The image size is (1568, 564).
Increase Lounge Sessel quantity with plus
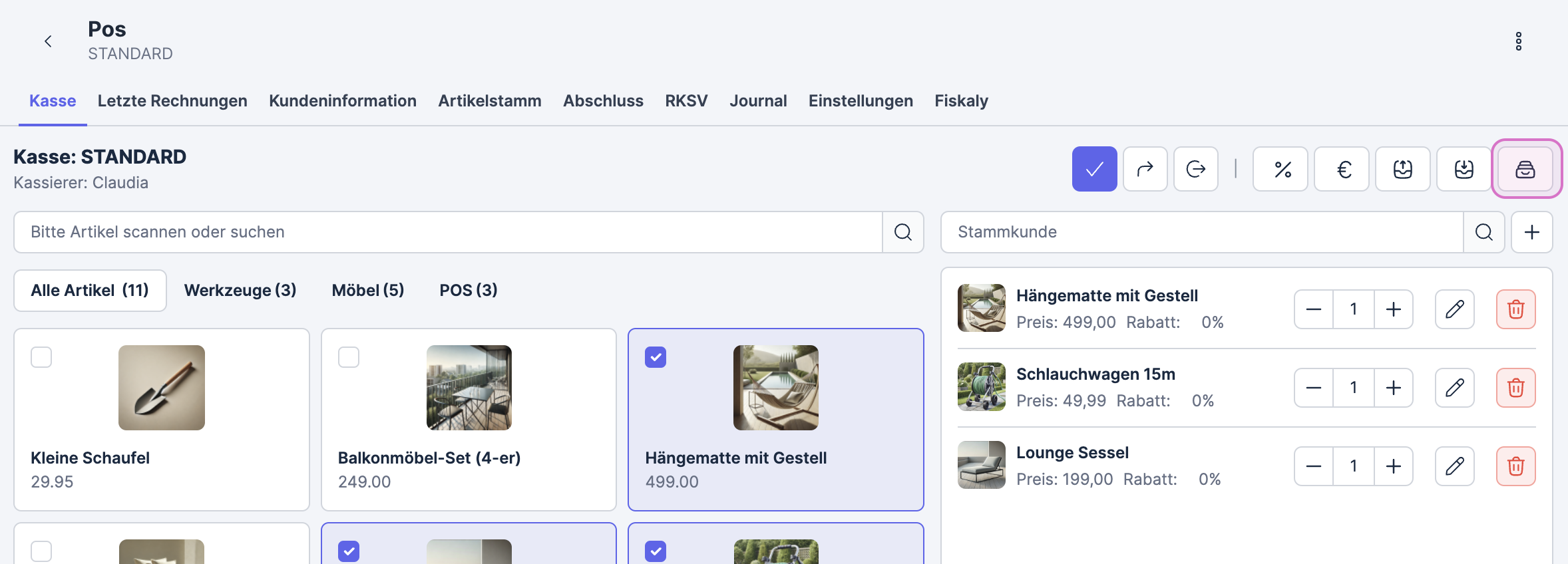pyautogui.click(x=1393, y=466)
